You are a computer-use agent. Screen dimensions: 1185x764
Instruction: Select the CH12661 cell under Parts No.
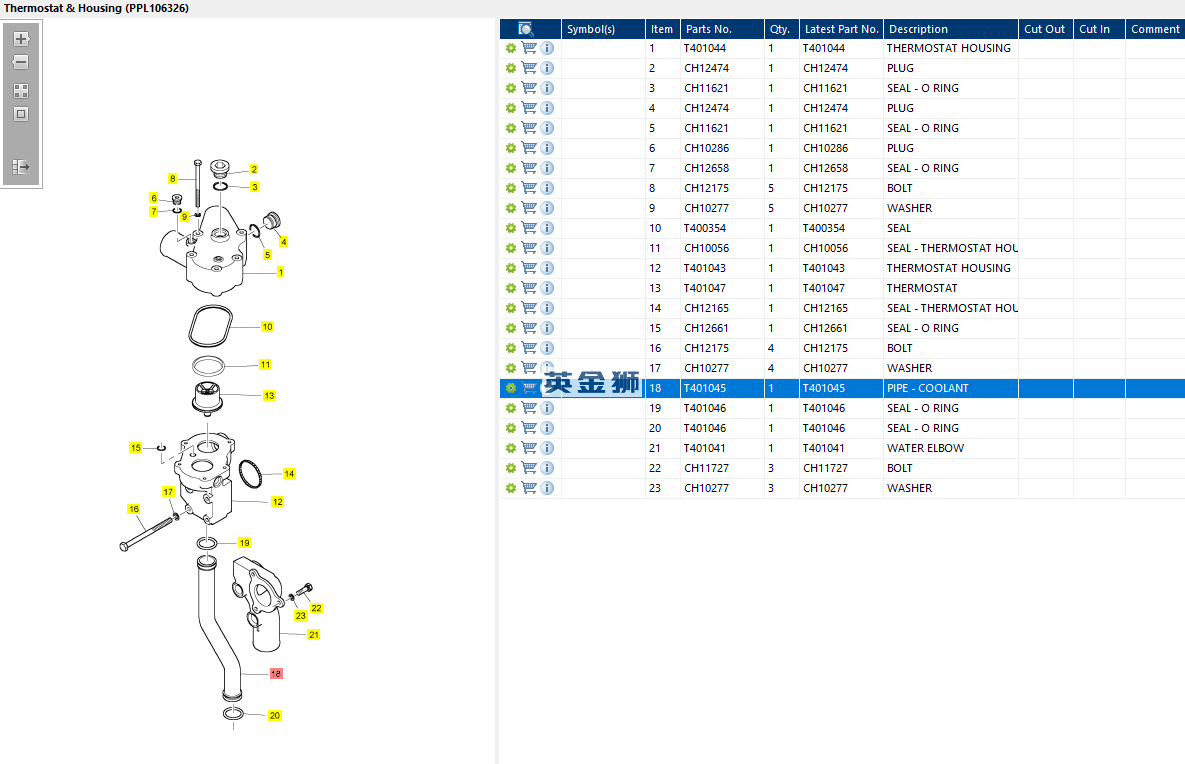722,328
